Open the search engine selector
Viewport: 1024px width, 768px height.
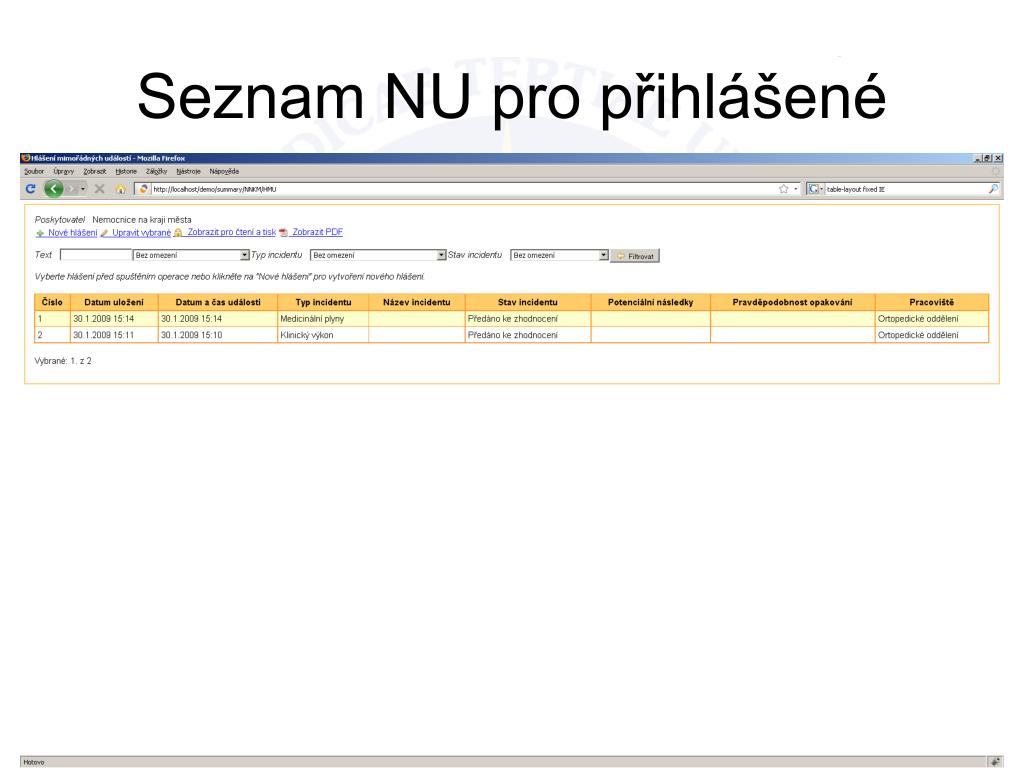pyautogui.click(x=816, y=189)
